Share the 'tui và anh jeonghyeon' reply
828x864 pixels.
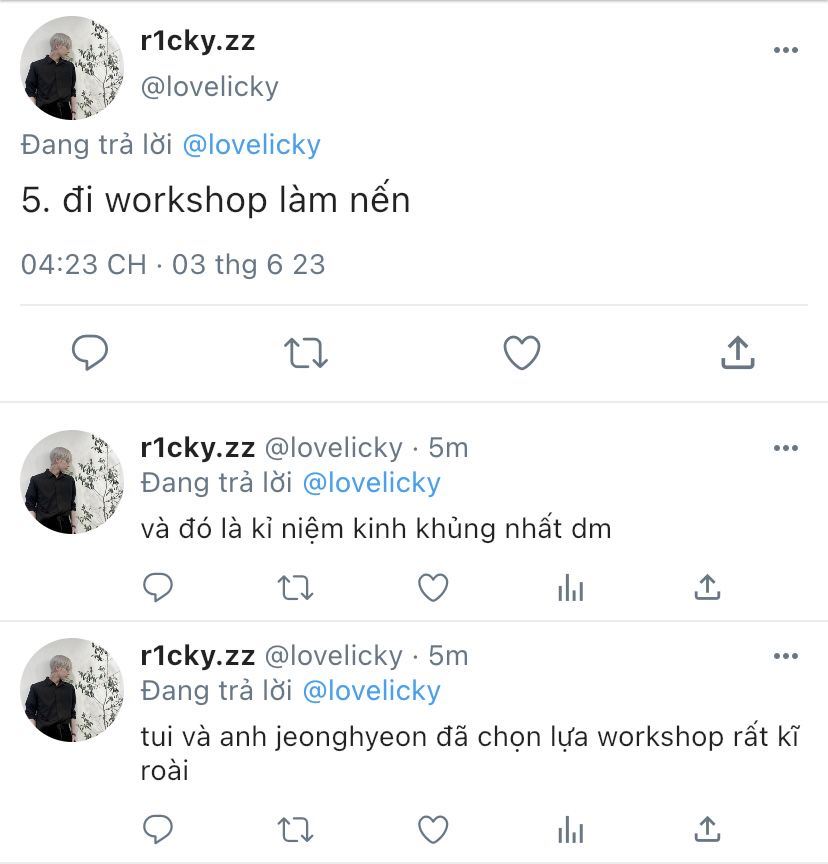tap(707, 829)
